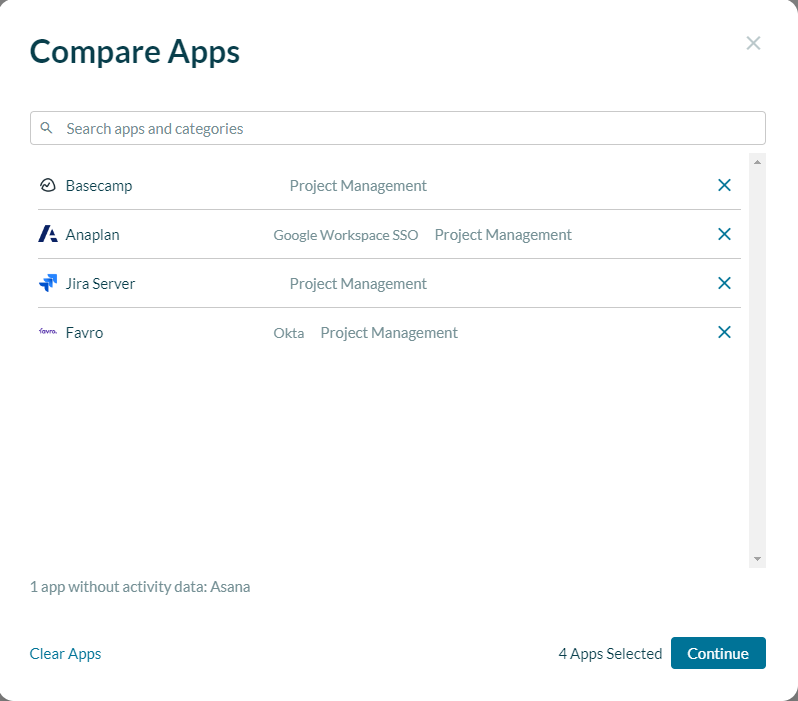Click the app list scrollbar track
798x701 pixels.
point(757,360)
